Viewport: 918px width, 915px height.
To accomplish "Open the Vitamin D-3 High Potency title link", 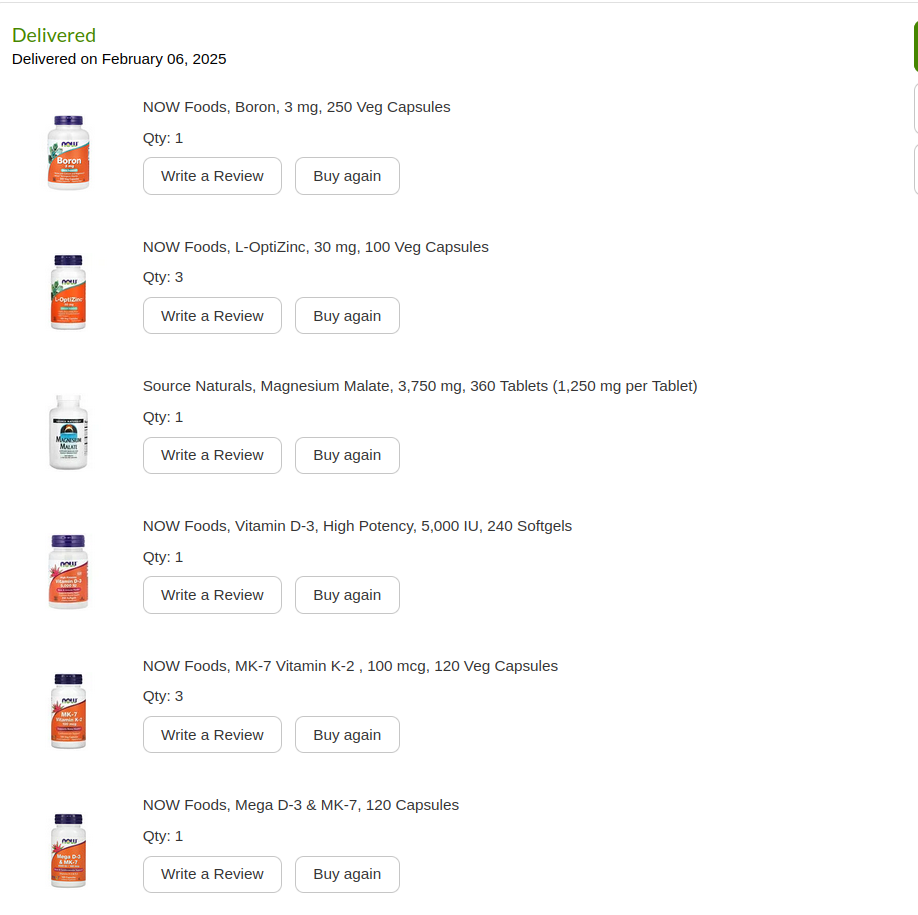I will [x=357, y=526].
